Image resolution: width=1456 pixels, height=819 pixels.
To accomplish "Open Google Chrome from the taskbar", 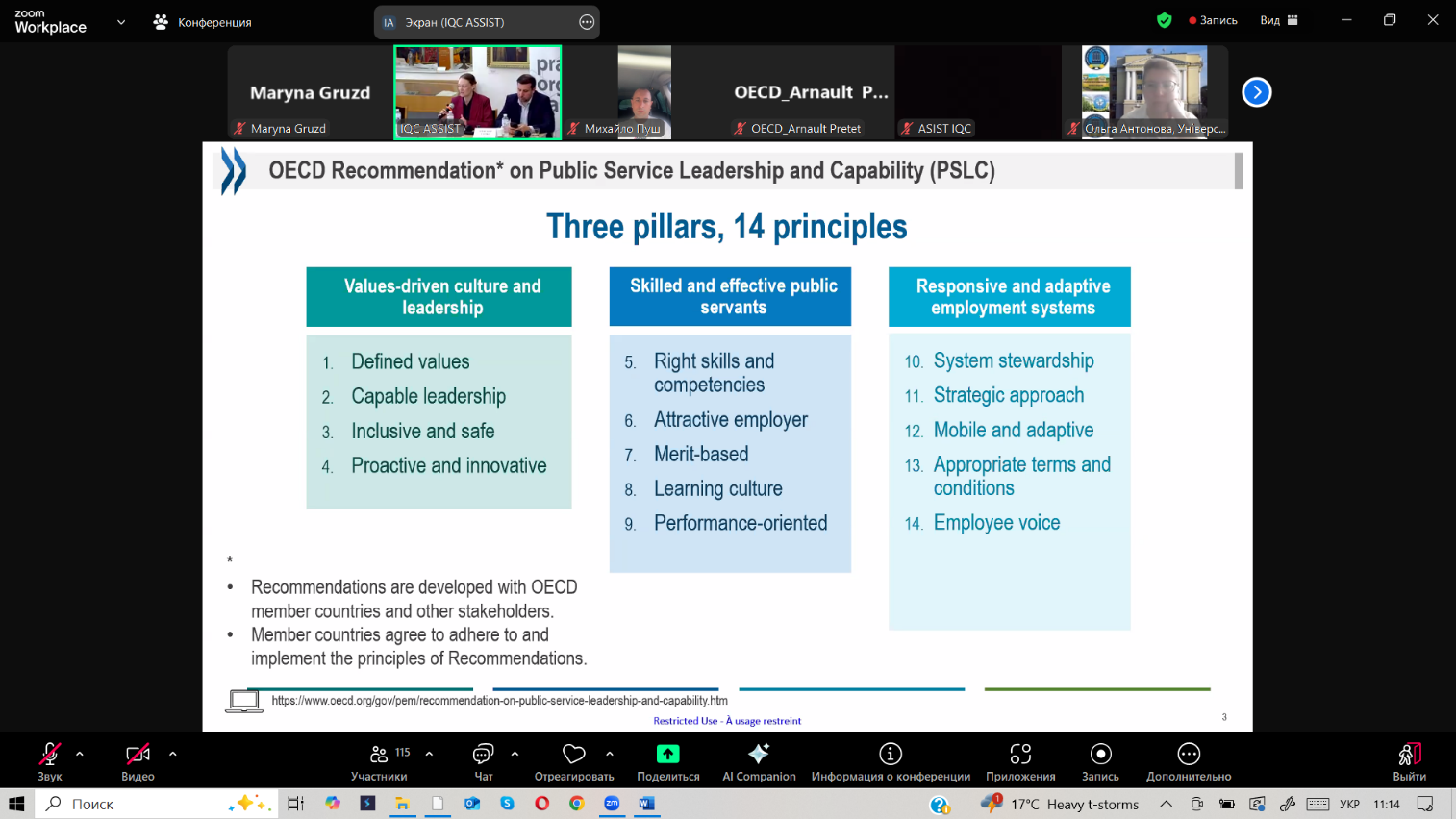I will click(576, 804).
